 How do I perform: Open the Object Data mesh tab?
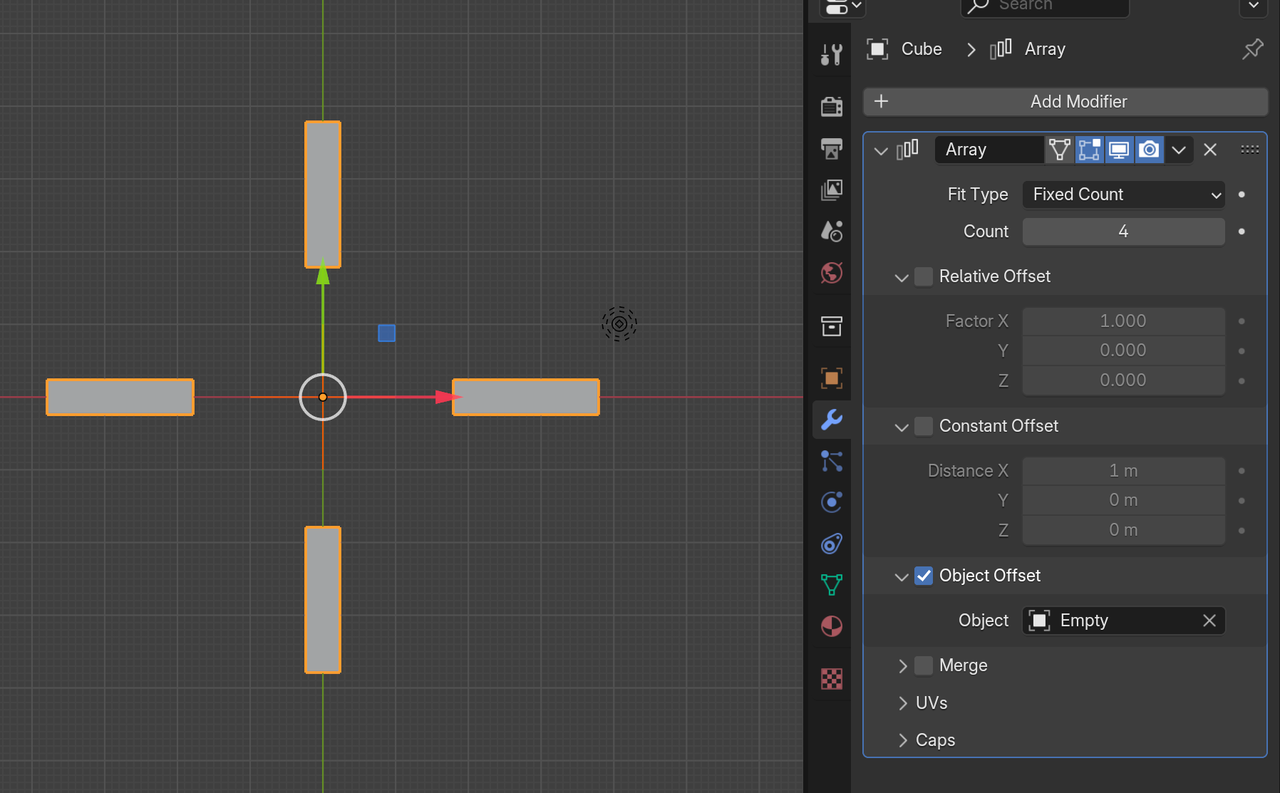[831, 585]
